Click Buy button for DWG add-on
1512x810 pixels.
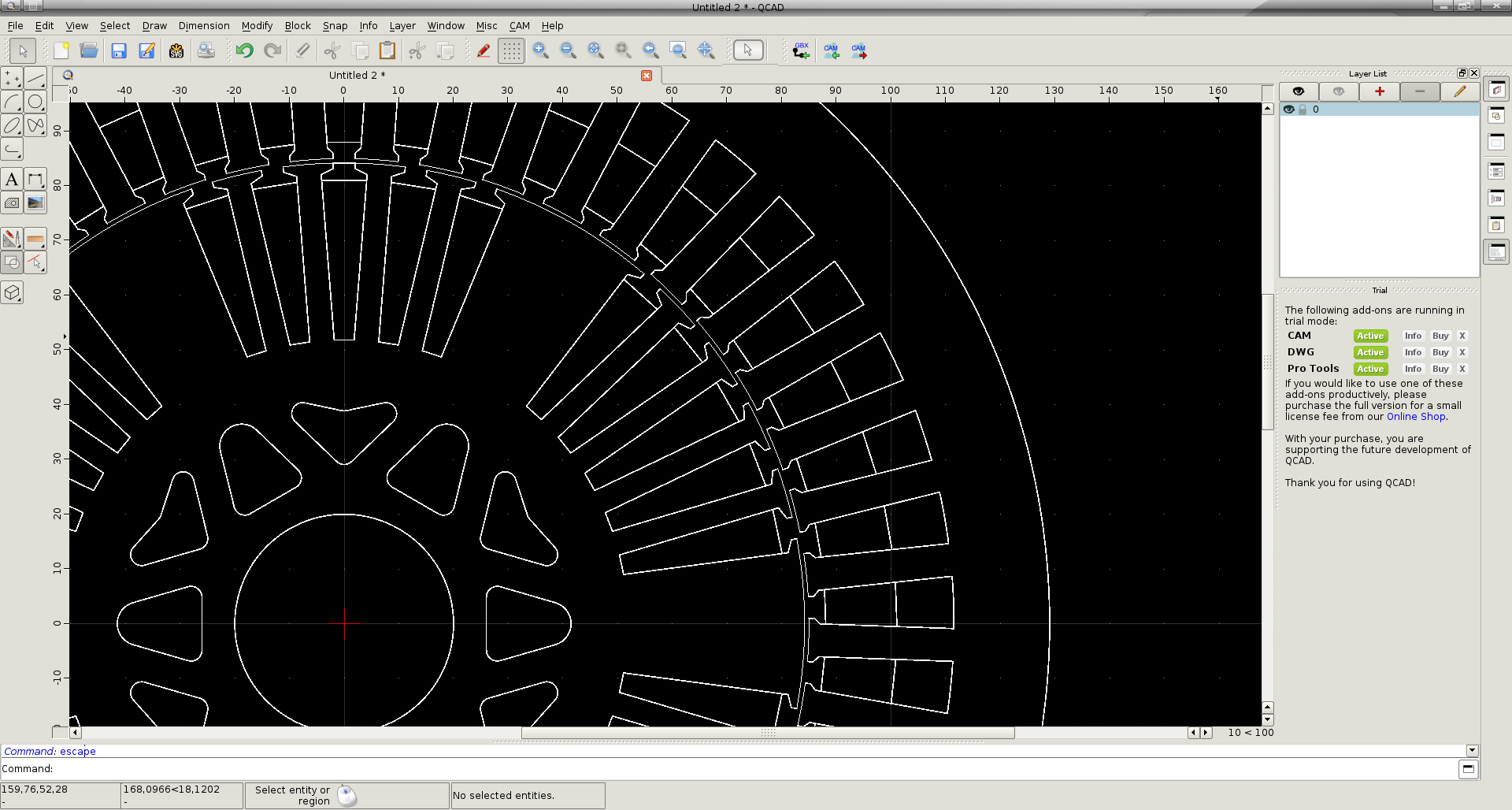pos(1440,352)
